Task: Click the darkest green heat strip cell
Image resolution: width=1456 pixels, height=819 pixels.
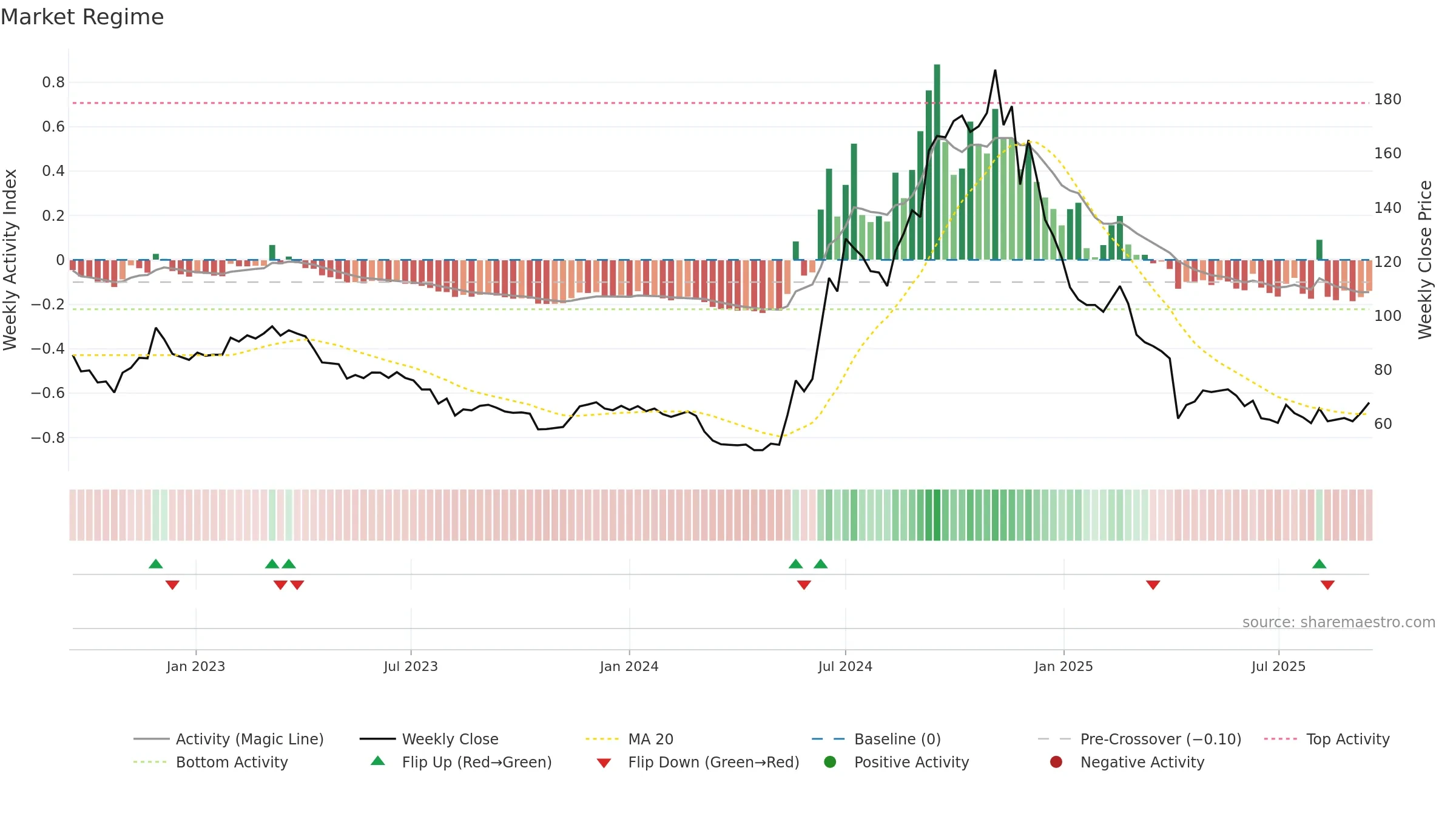Action: point(937,515)
